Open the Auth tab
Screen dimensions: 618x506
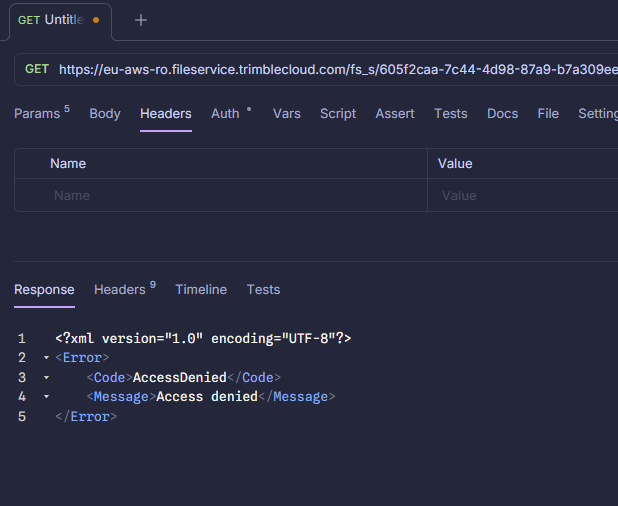[x=231, y=113]
